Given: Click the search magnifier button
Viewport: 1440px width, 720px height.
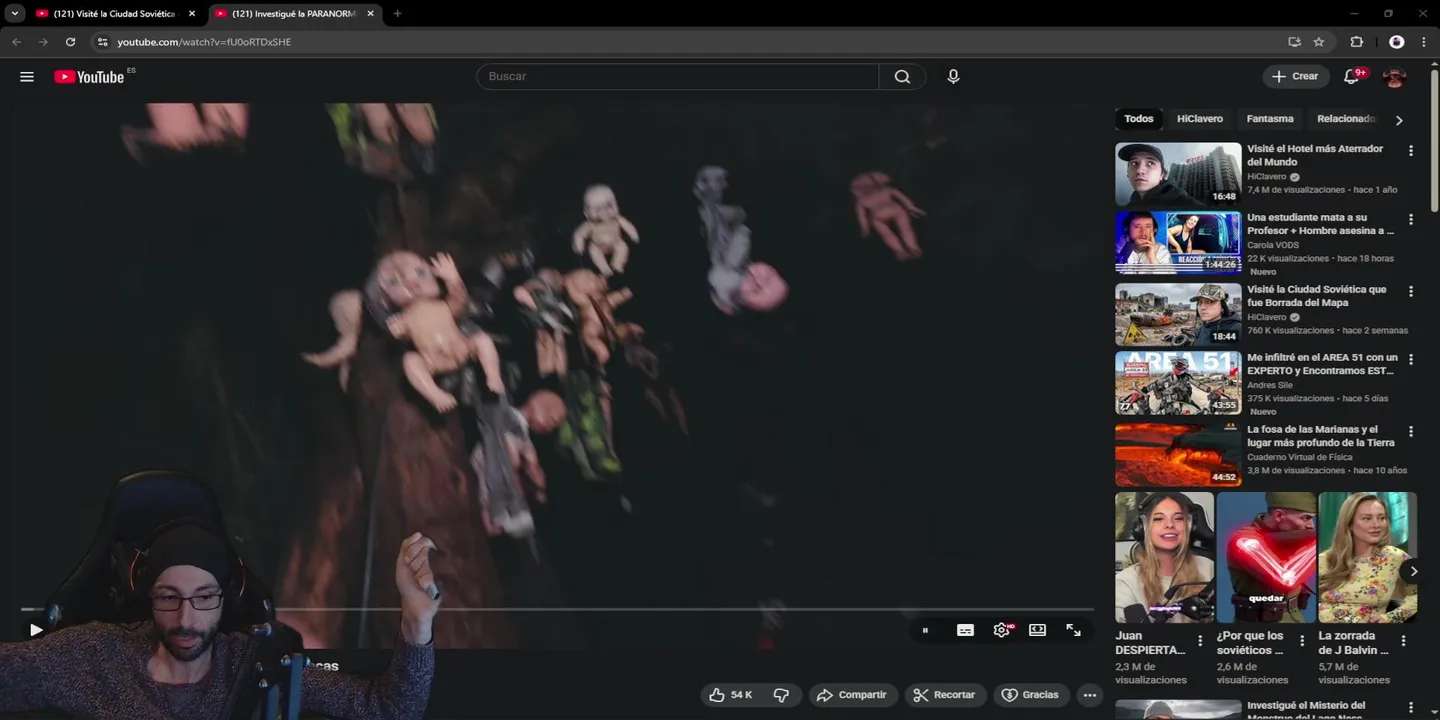Looking at the screenshot, I should click(902, 77).
